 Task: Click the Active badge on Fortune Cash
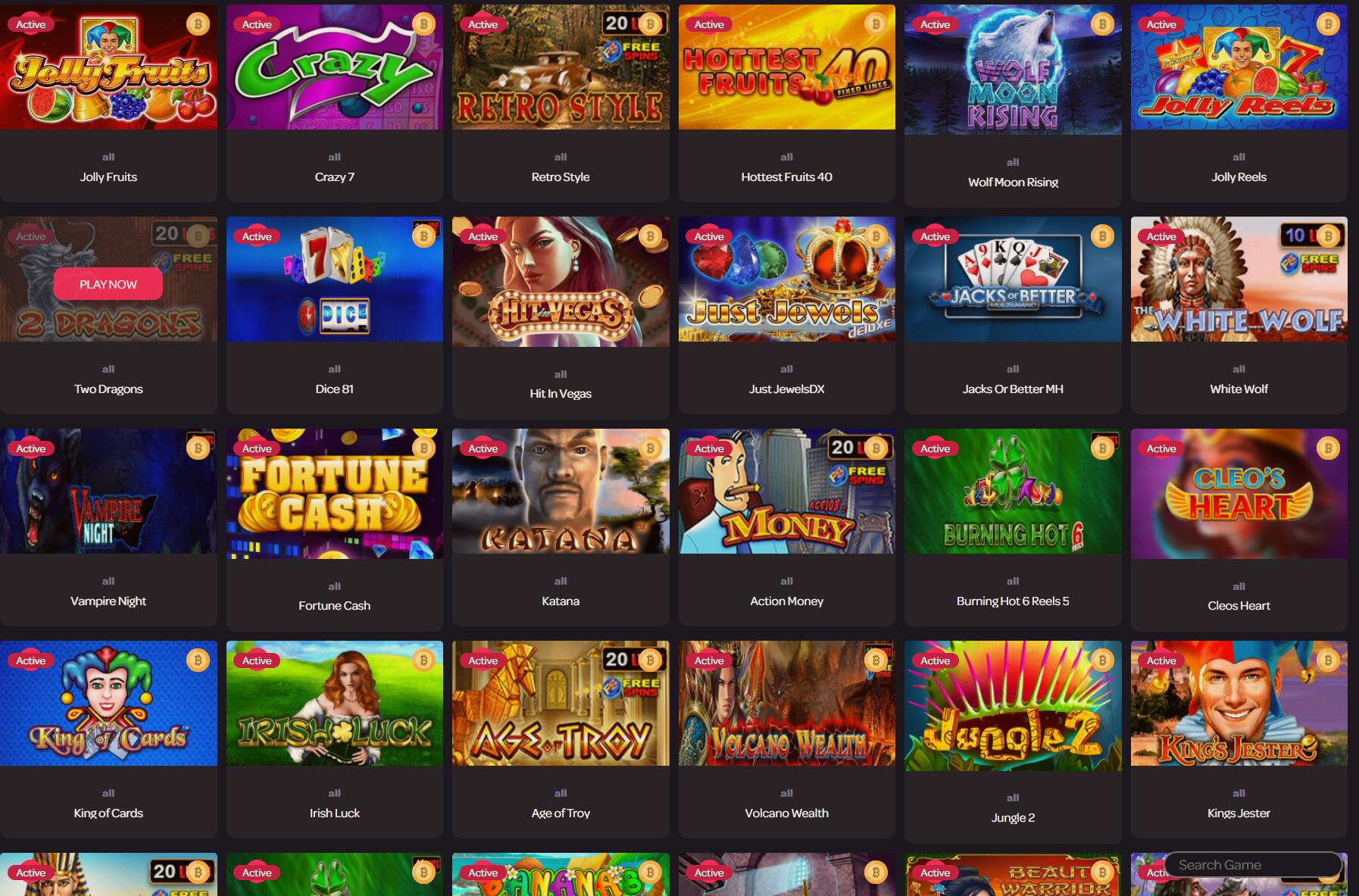(x=257, y=448)
